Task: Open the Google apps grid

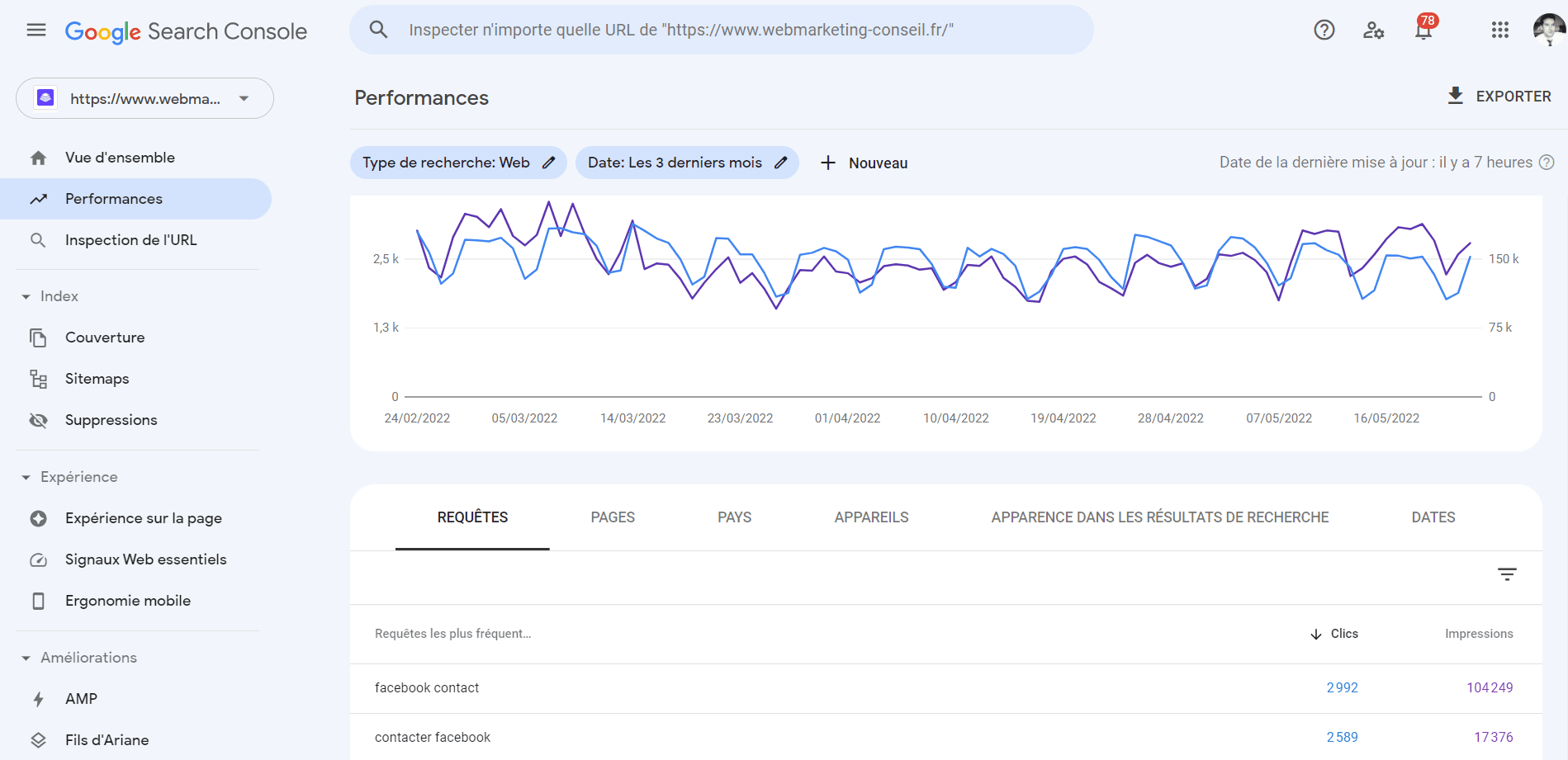Action: [x=1500, y=31]
